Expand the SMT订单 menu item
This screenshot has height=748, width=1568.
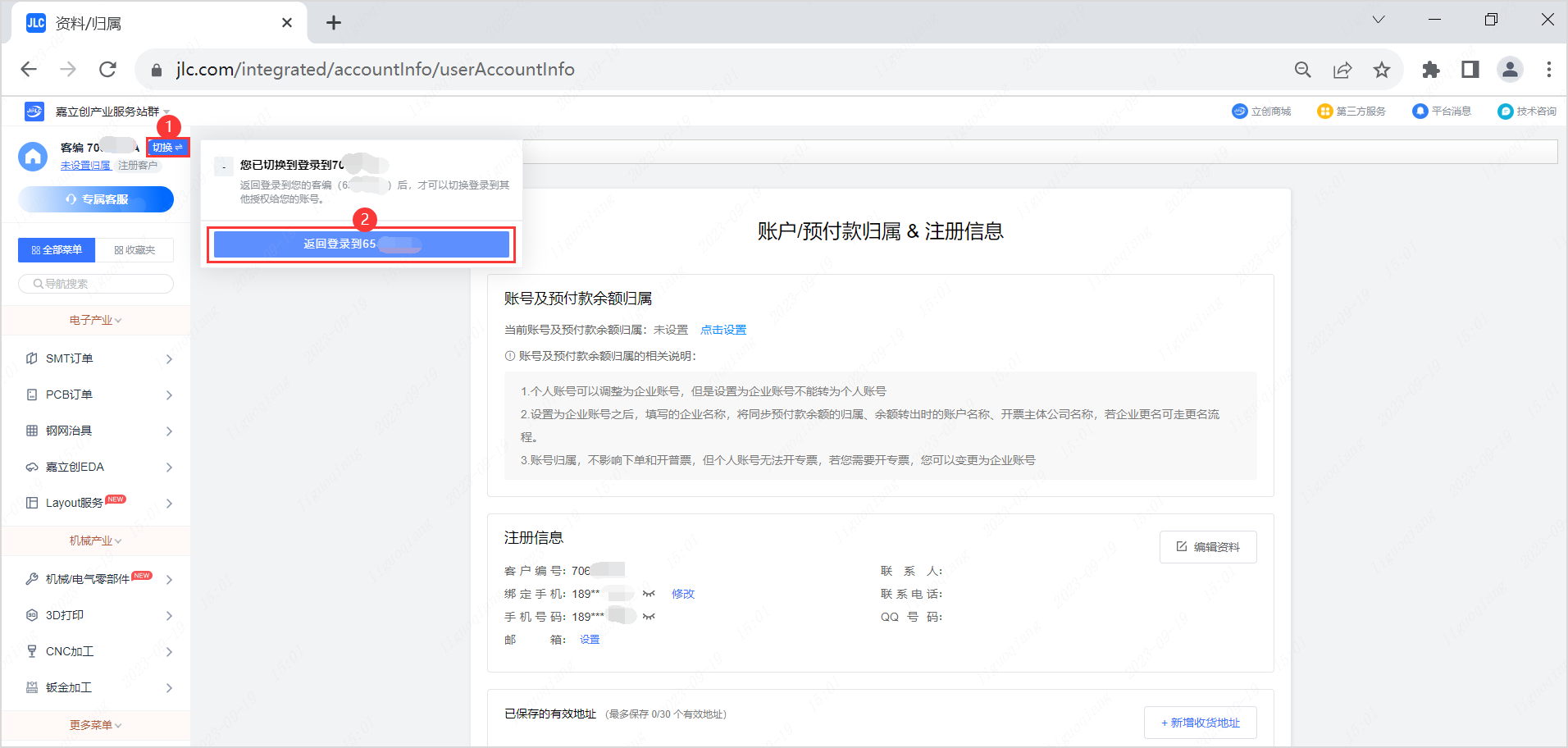click(x=97, y=359)
